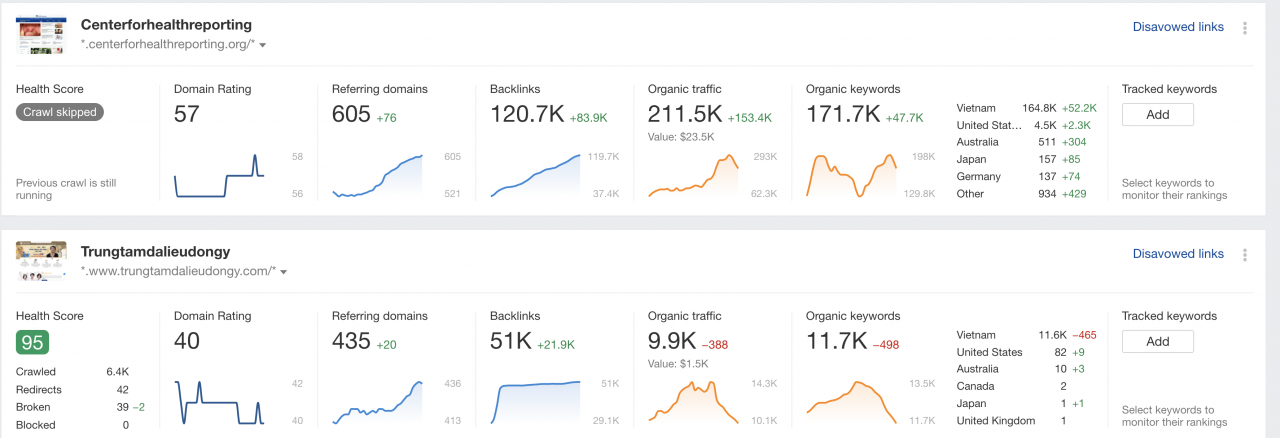Screen dimensions: 1280x438
Task: Open the Centerforhealthreporting project title
Action: tap(166, 24)
